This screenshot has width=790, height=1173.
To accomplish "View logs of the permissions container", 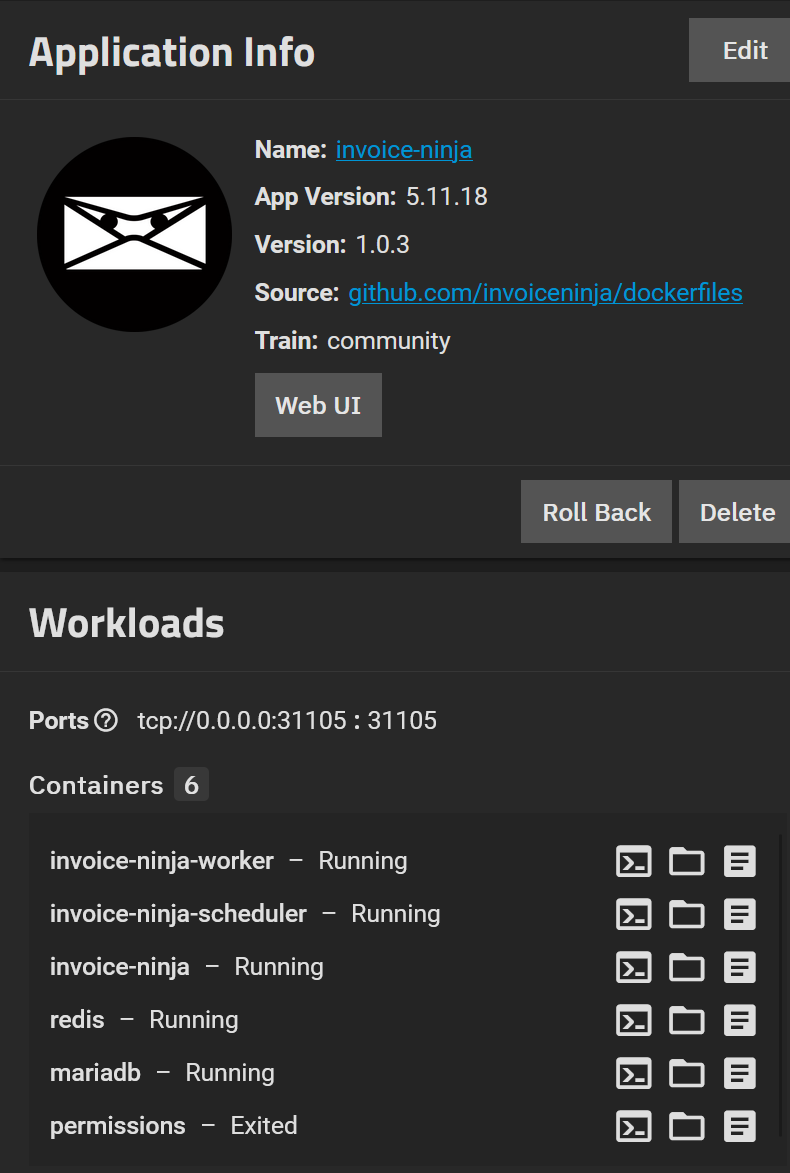I will (x=740, y=1127).
